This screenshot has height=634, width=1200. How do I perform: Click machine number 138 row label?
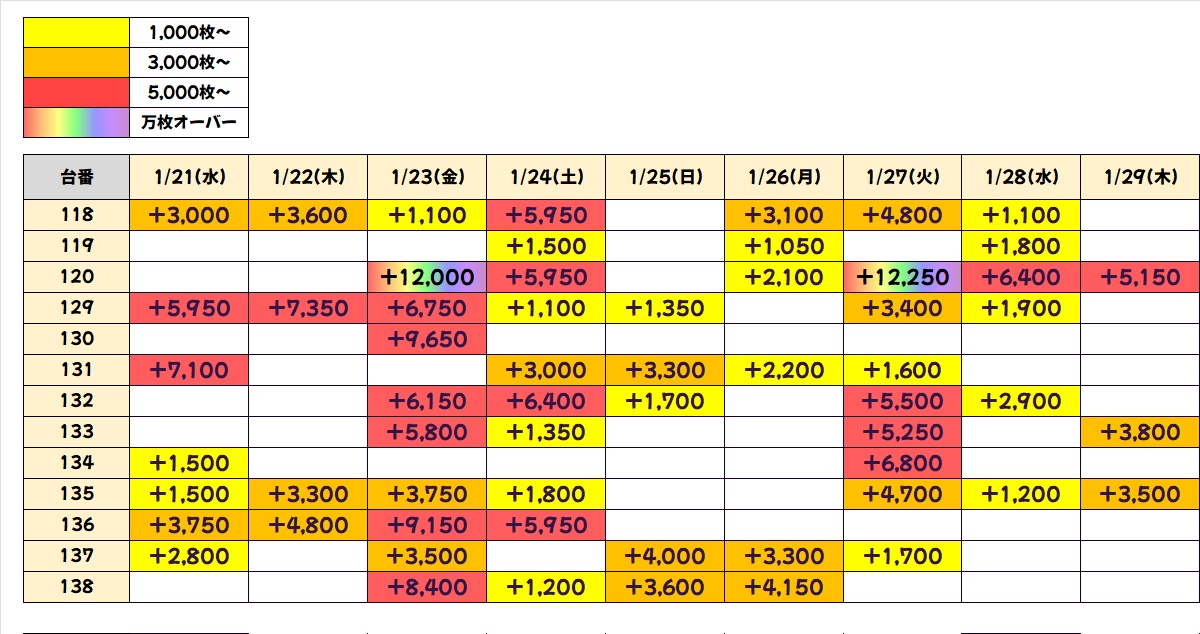77,587
